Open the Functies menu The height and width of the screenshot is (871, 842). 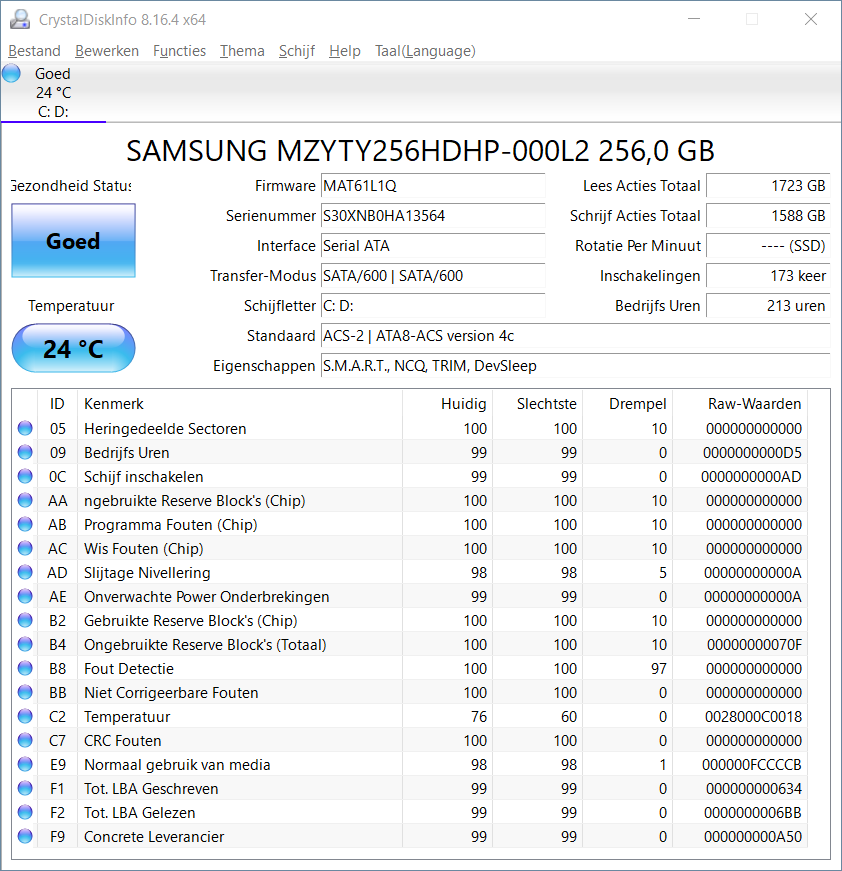coord(179,50)
